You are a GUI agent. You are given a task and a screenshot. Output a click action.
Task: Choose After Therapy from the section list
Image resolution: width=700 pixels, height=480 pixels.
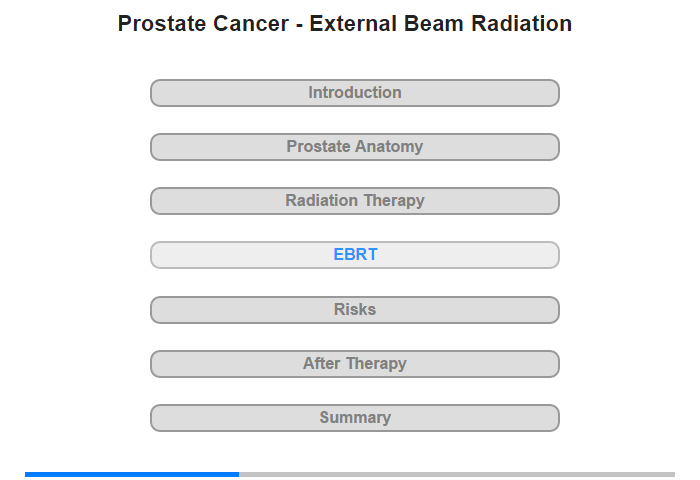[355, 363]
